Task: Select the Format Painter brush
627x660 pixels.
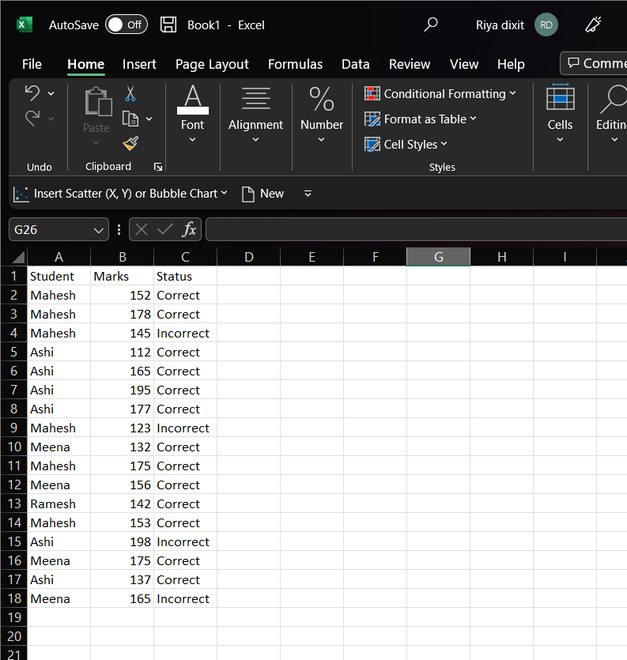Action: (130, 143)
